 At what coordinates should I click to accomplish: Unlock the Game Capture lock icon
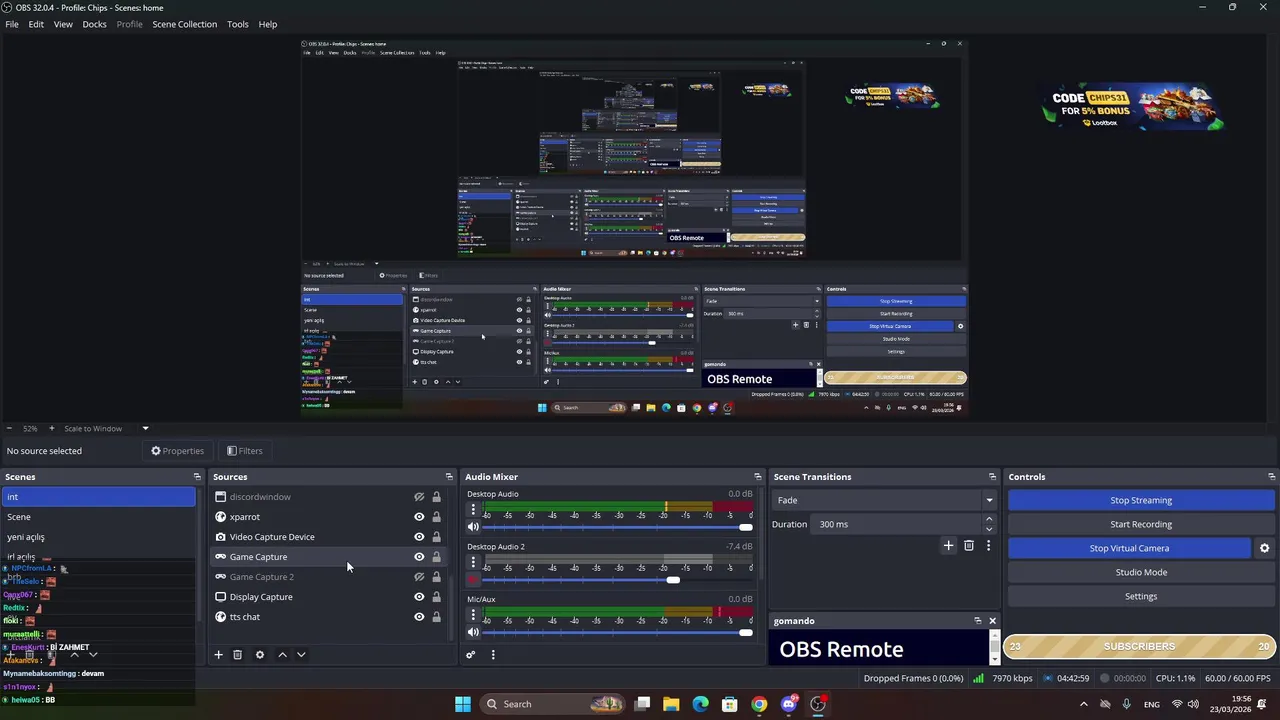tap(436, 557)
